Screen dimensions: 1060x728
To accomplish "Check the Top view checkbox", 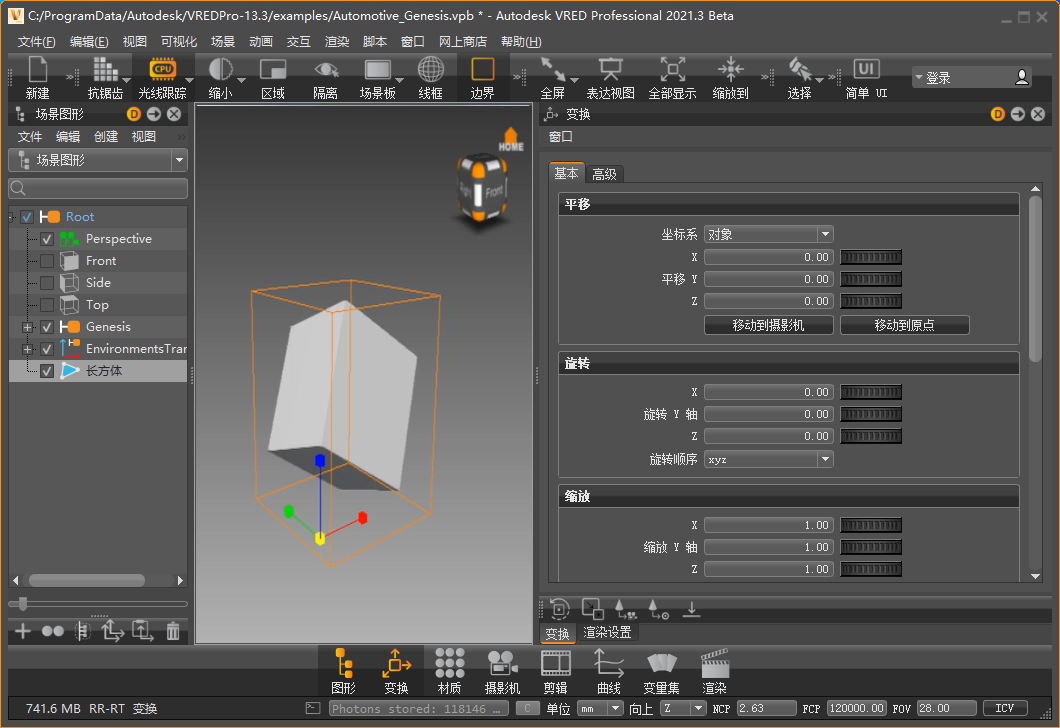I will (x=47, y=305).
